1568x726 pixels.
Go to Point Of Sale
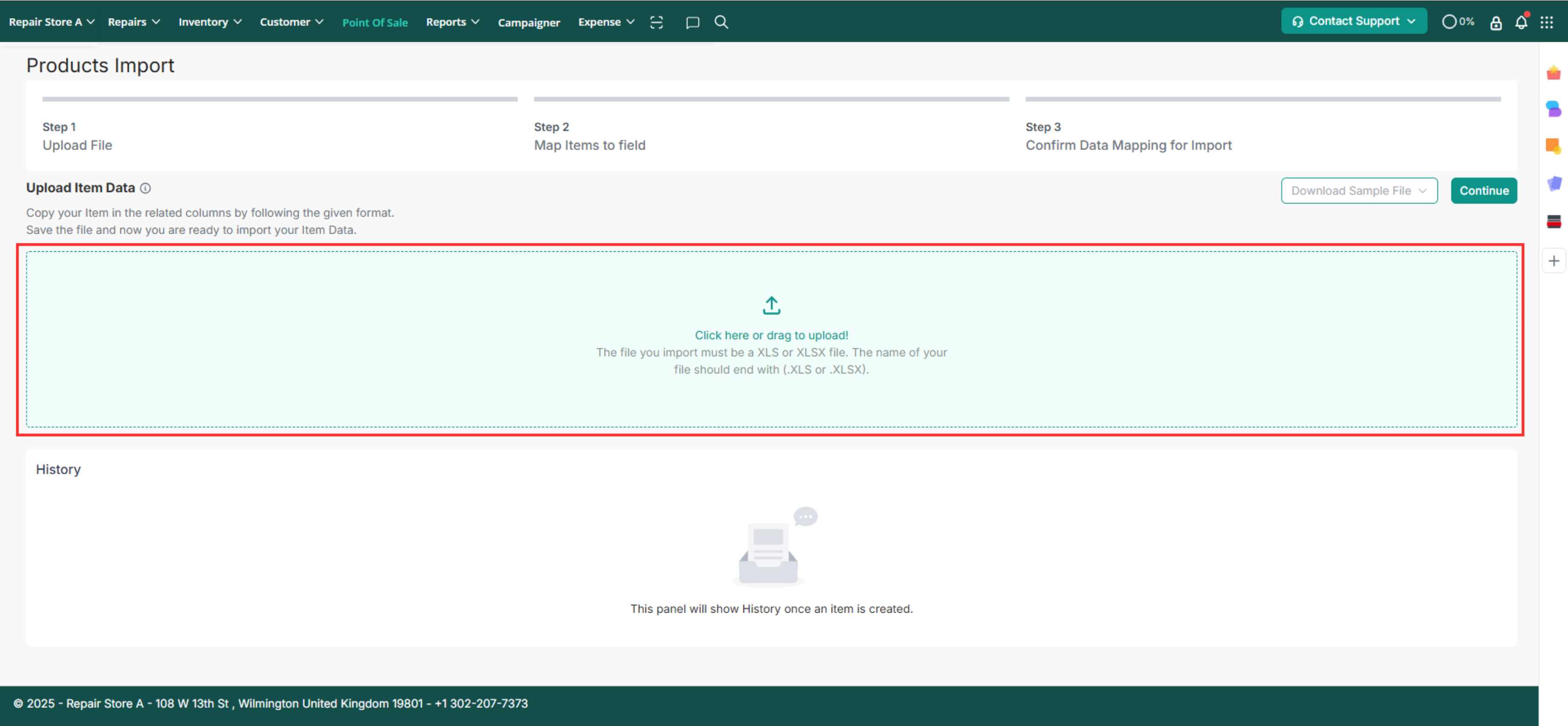[x=375, y=22]
